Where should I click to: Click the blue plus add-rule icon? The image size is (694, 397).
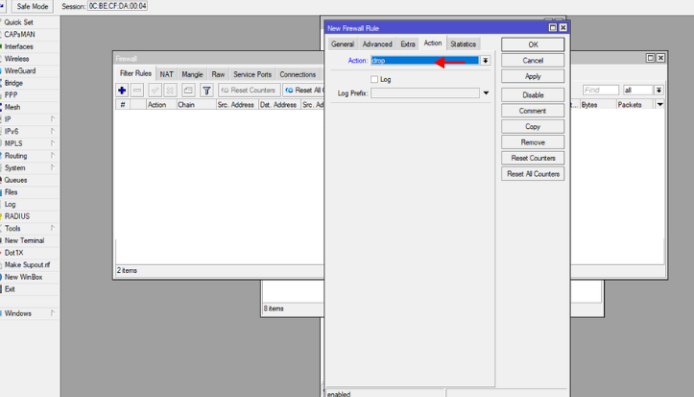[122, 90]
